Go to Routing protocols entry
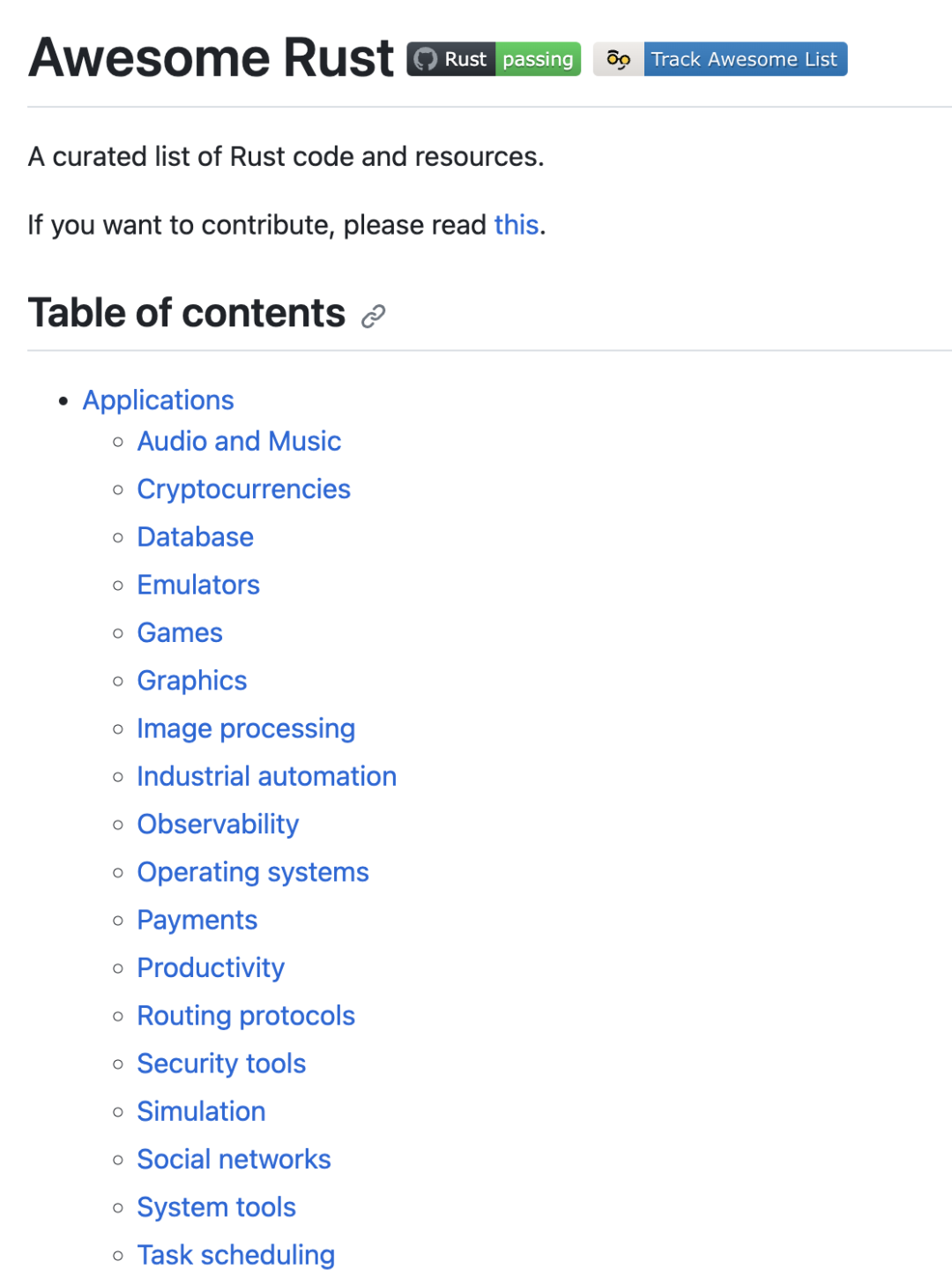The width and height of the screenshot is (952, 1284). 246,1016
